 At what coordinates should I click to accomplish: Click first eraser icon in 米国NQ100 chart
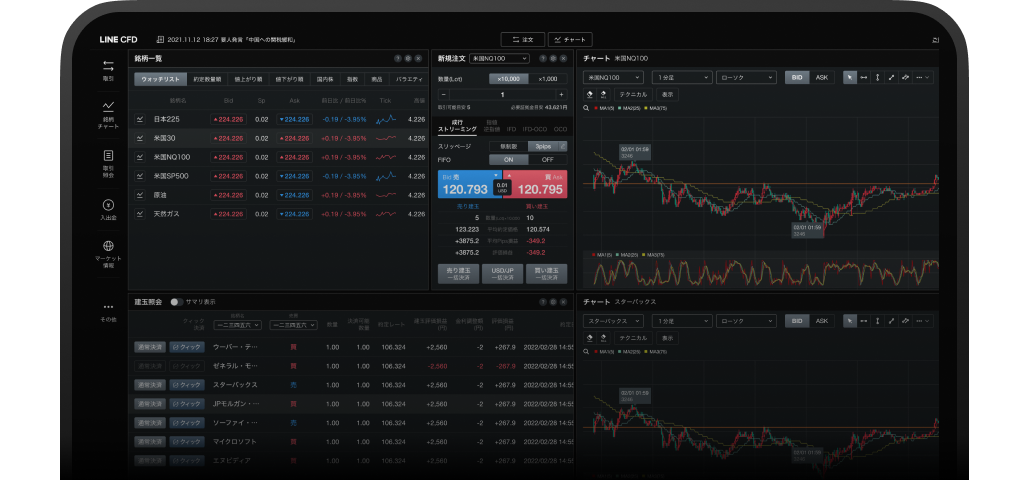tap(590, 95)
